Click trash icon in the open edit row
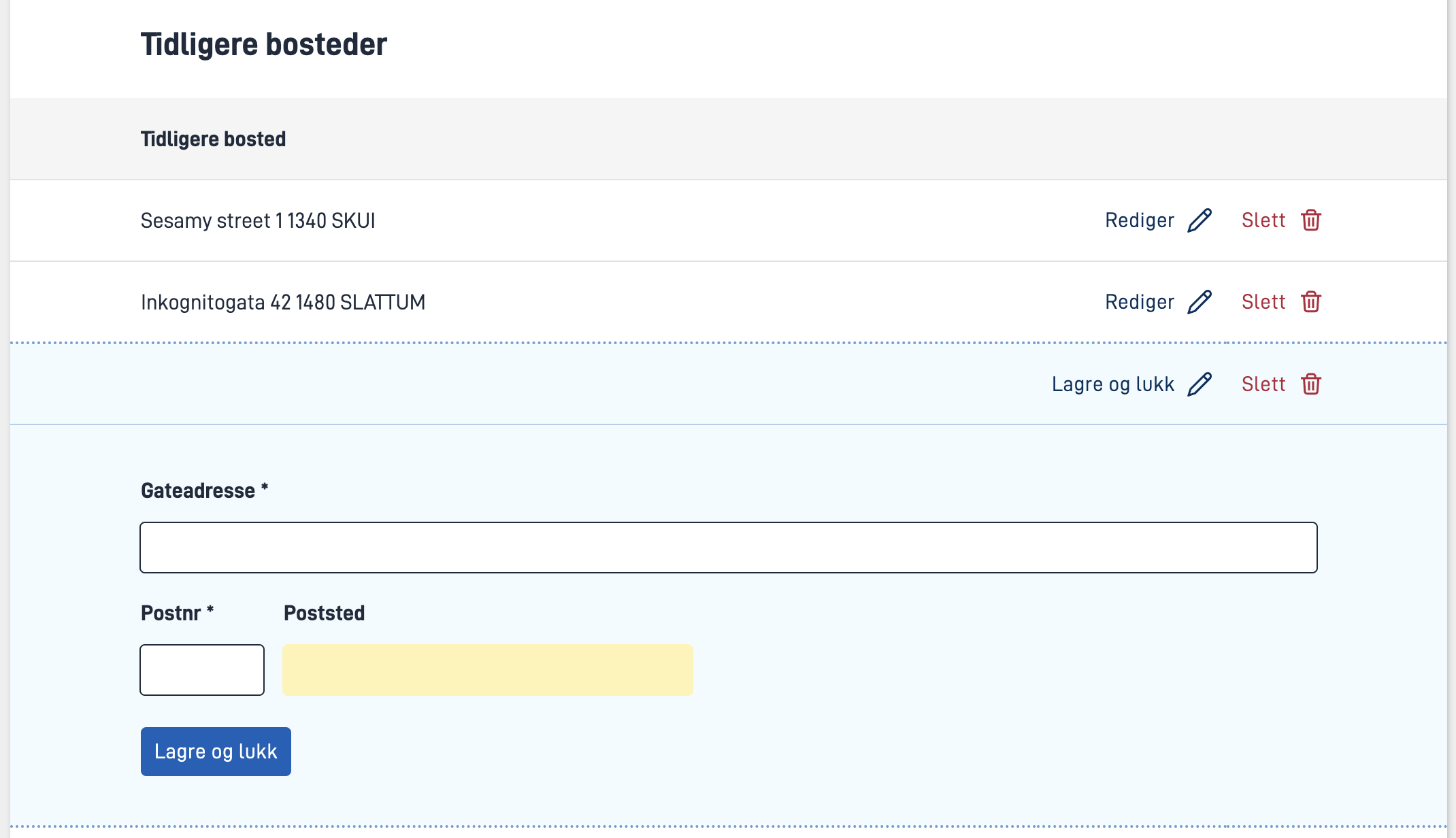This screenshot has width=1456, height=838. [x=1311, y=384]
